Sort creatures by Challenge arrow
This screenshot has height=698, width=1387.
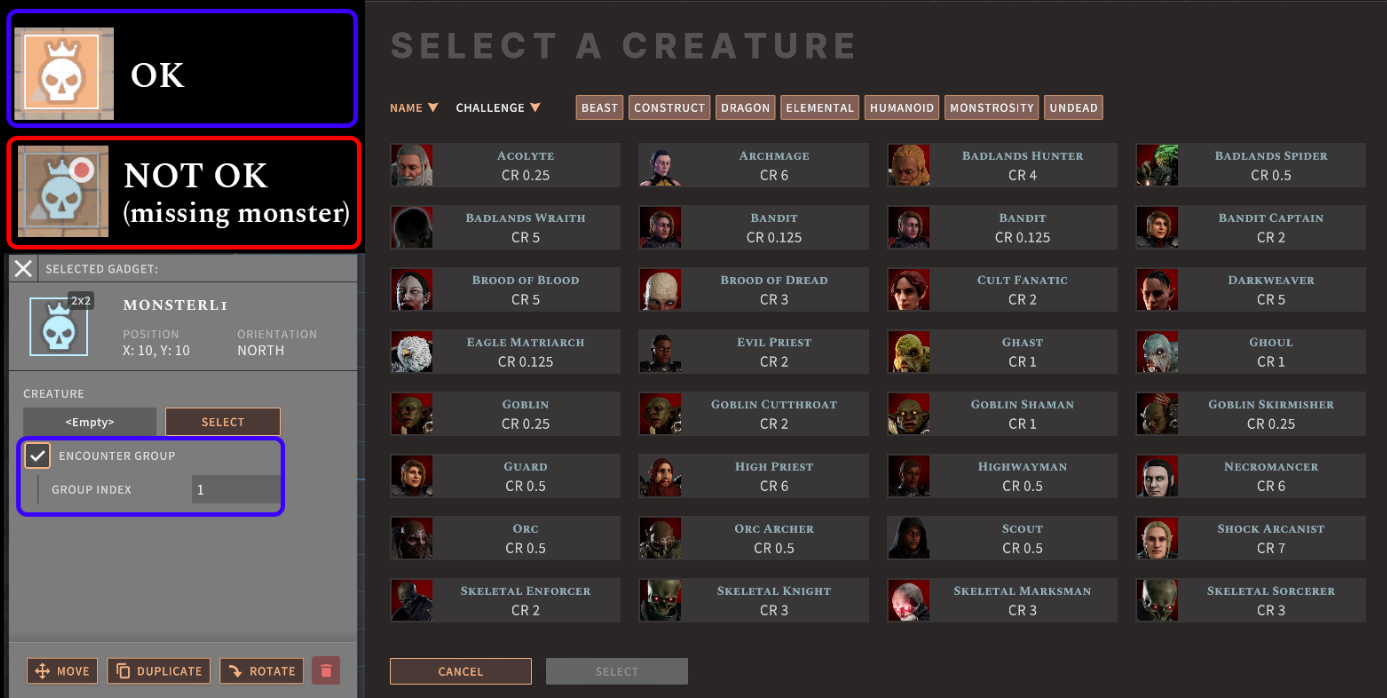pyautogui.click(x=535, y=108)
